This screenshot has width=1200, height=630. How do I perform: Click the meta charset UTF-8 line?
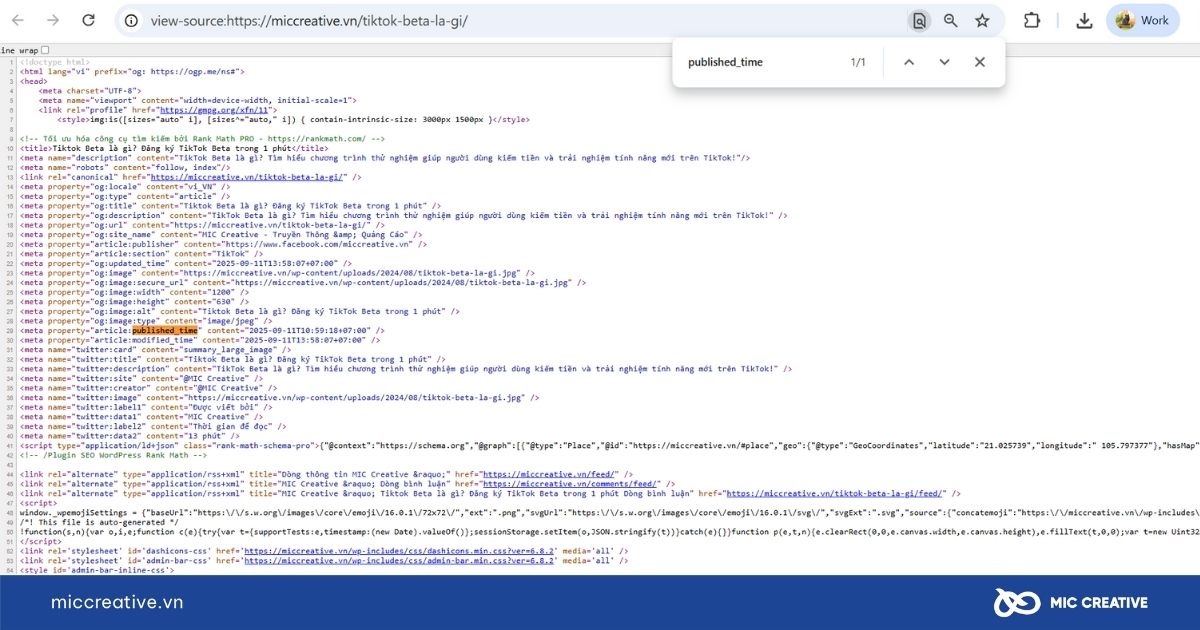(x=91, y=91)
